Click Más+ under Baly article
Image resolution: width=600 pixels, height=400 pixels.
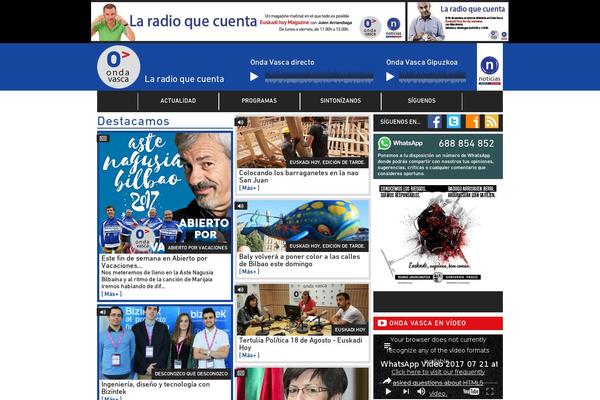click(249, 272)
